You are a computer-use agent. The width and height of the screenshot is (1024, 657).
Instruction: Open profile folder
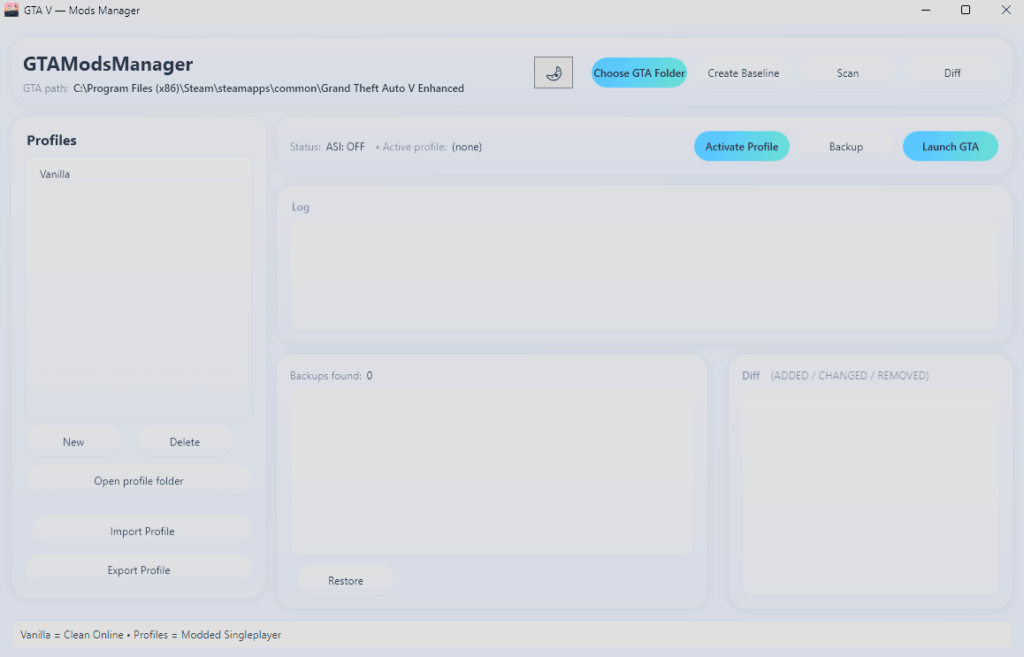pos(138,481)
